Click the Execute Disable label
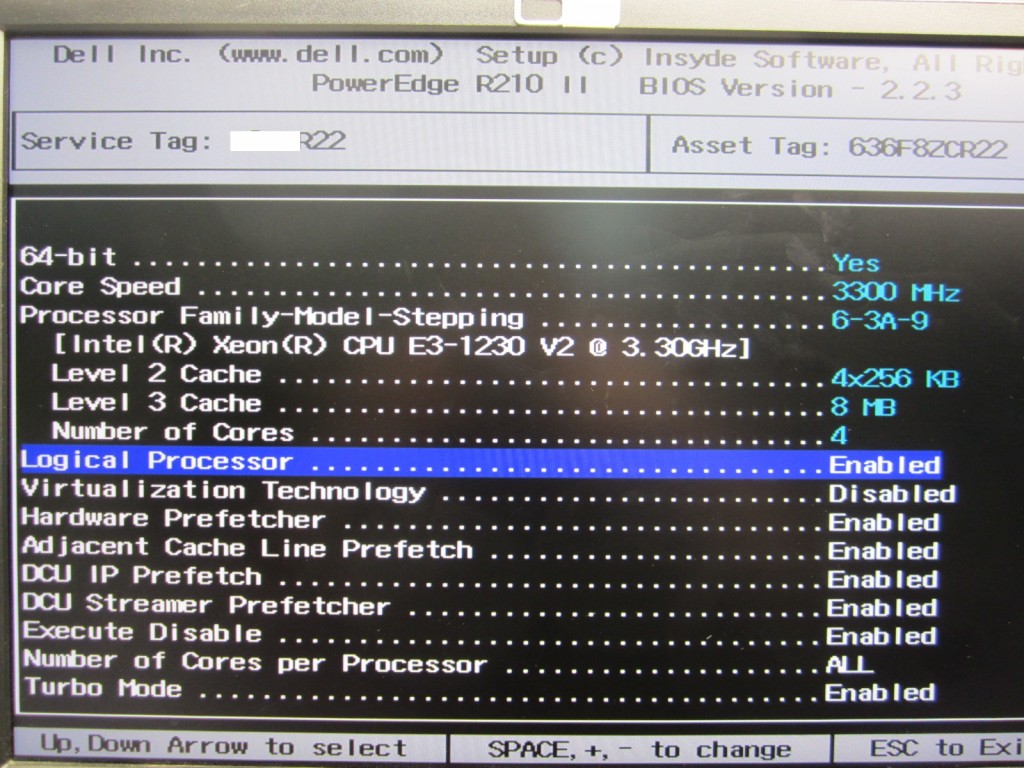1024x768 pixels. (142, 632)
